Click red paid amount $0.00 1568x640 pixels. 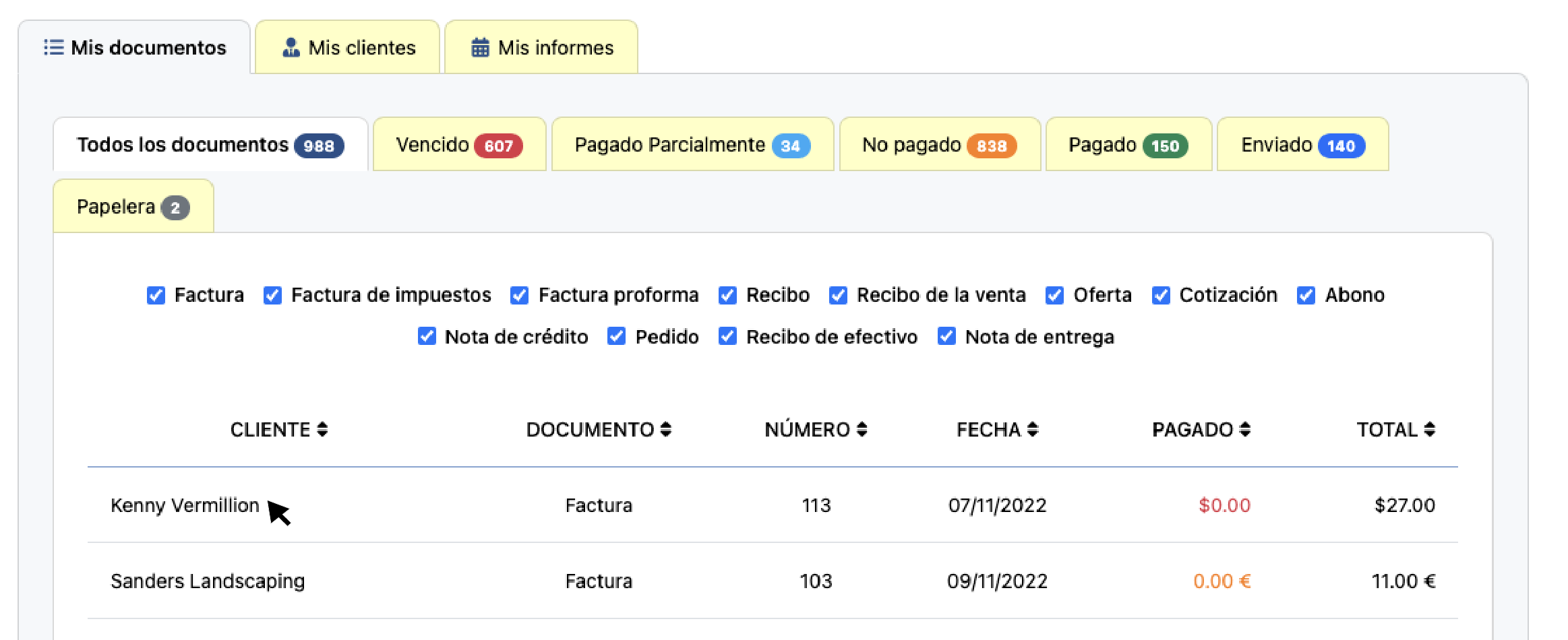pyautogui.click(x=1224, y=505)
